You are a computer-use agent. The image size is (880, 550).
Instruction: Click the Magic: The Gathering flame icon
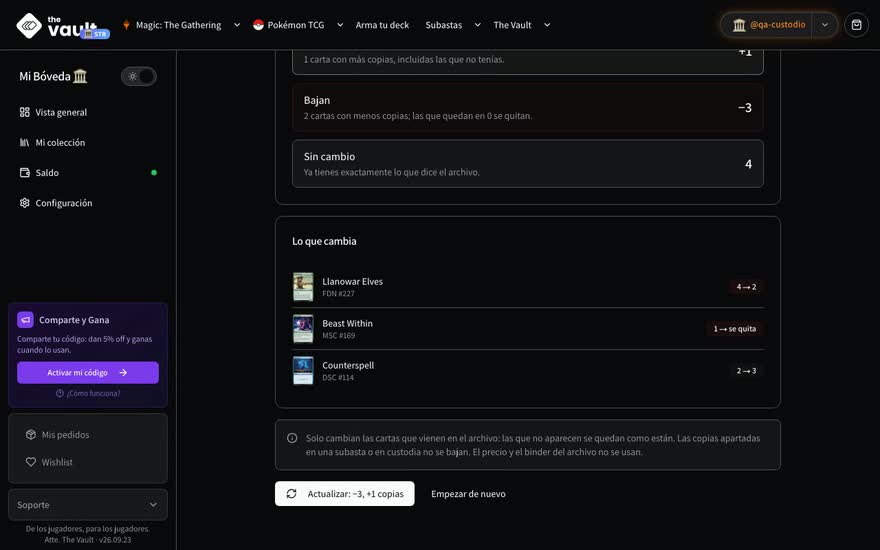(x=126, y=25)
